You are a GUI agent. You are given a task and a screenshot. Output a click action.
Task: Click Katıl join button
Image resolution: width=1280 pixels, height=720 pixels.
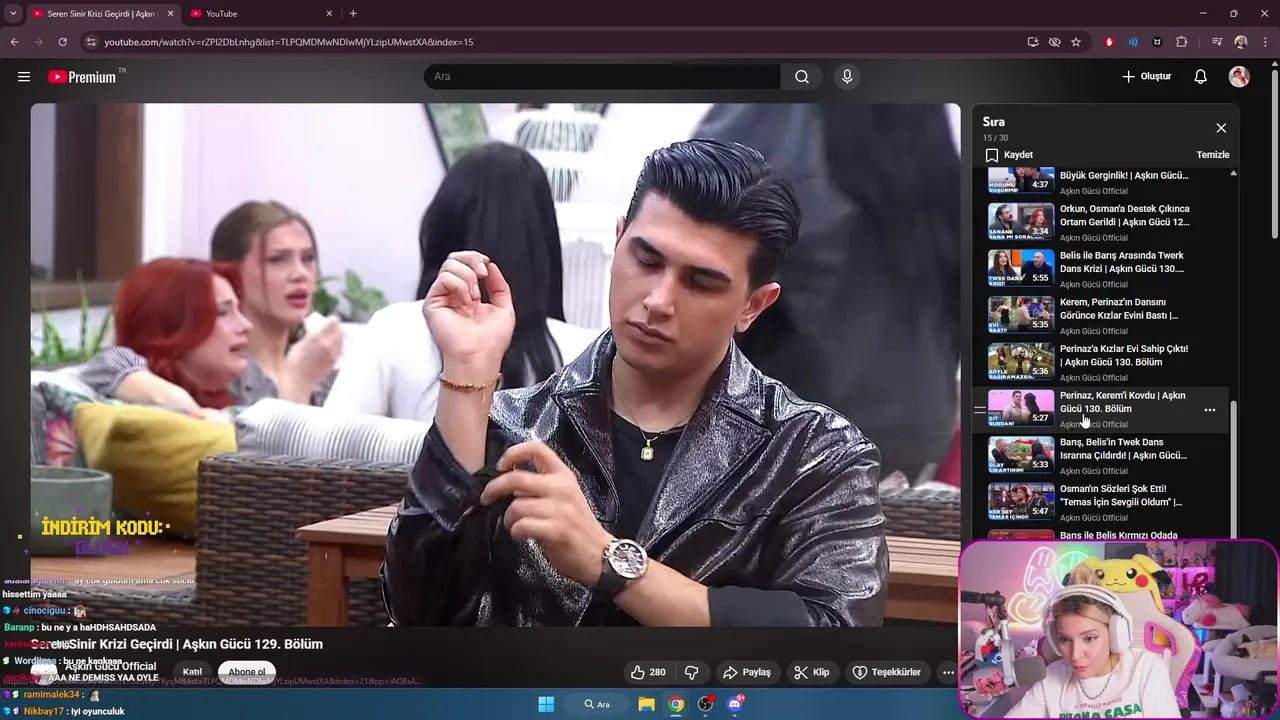192,672
